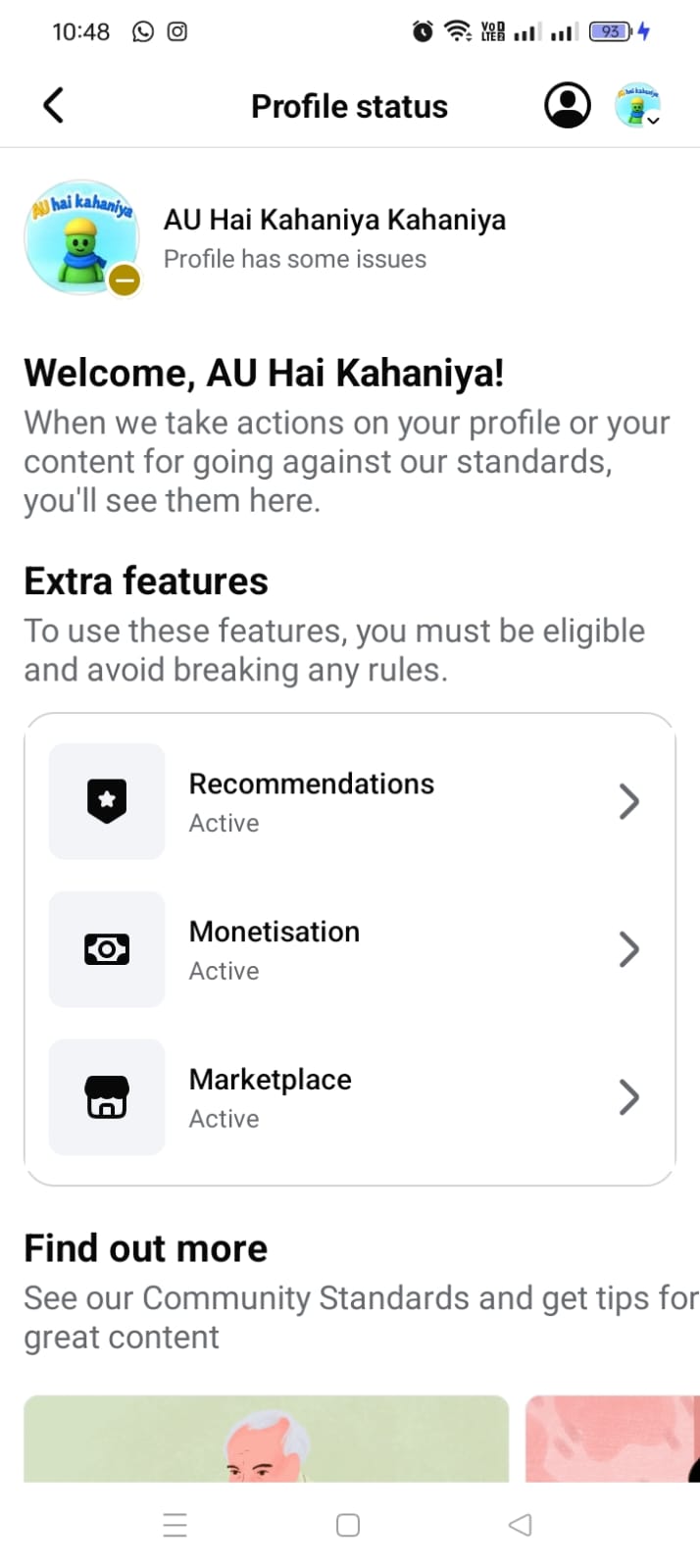The width and height of the screenshot is (700, 1568).
Task: Tap the back arrow in header
Action: pos(54,106)
